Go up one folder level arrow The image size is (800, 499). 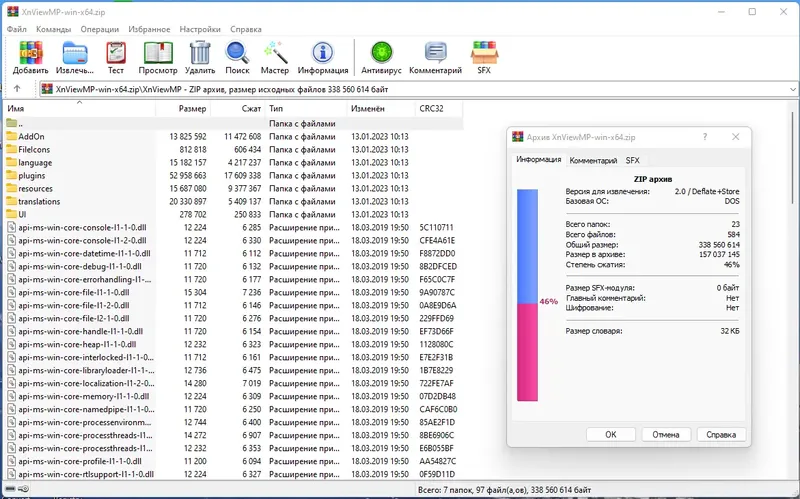click(x=17, y=89)
